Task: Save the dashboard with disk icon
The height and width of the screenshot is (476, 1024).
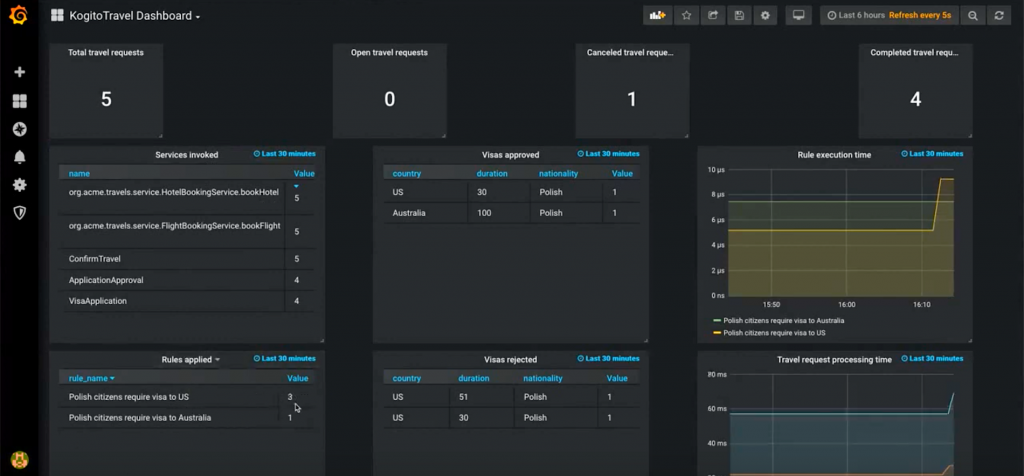Action: pos(739,16)
